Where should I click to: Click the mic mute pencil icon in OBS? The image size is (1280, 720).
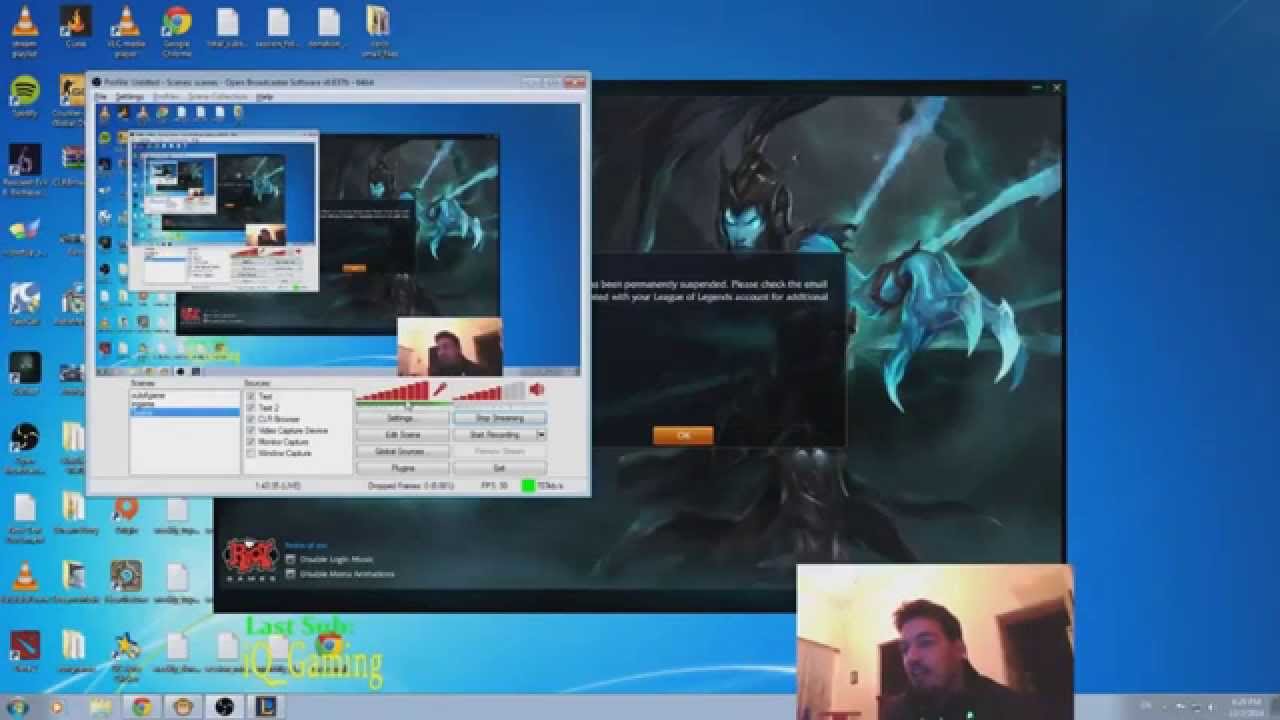pyautogui.click(x=439, y=389)
